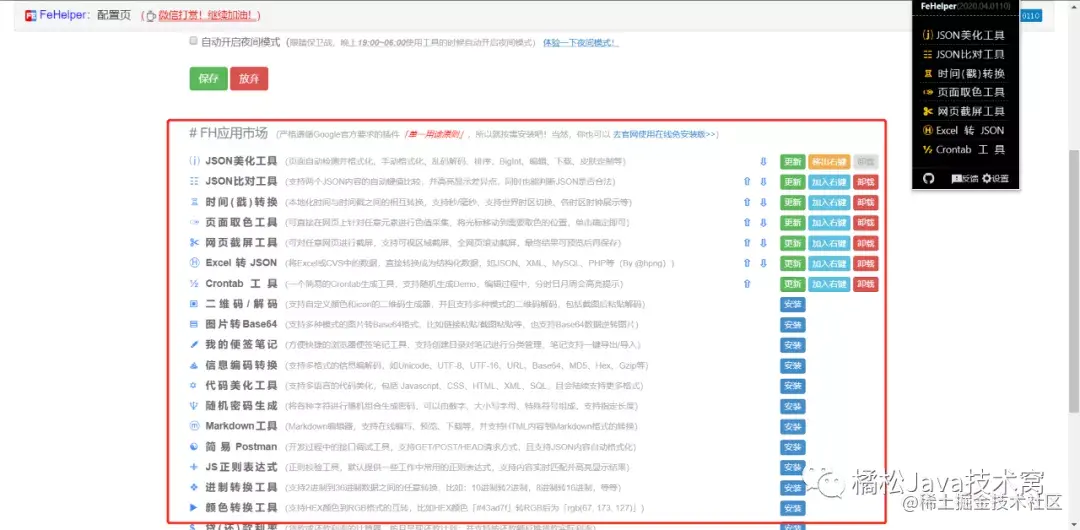
Task: Click 卸载 for 时间(戳)转换
Action: (x=866, y=203)
